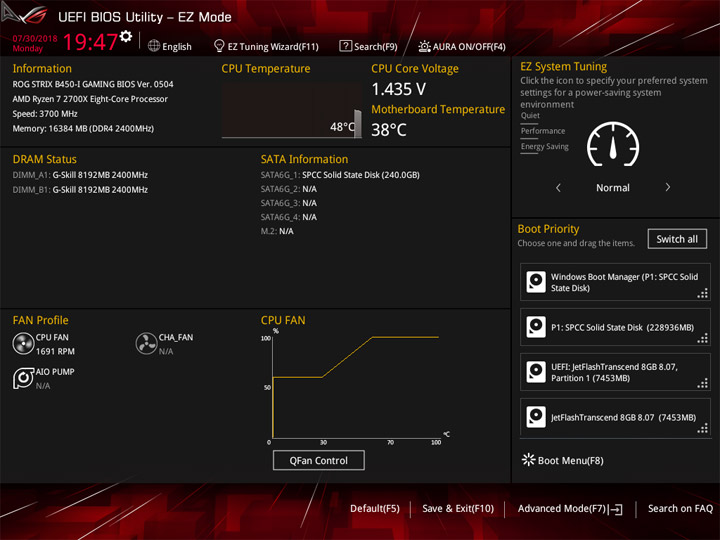Click the AURA ON/OFF light icon
The image size is (720, 540).
coord(424,46)
